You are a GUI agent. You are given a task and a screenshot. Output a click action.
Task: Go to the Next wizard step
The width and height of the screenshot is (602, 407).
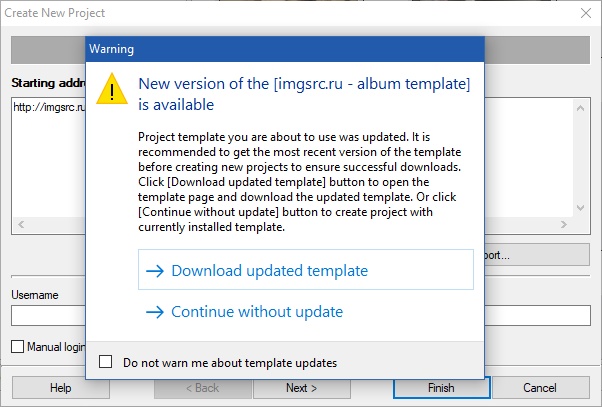[x=302, y=388]
